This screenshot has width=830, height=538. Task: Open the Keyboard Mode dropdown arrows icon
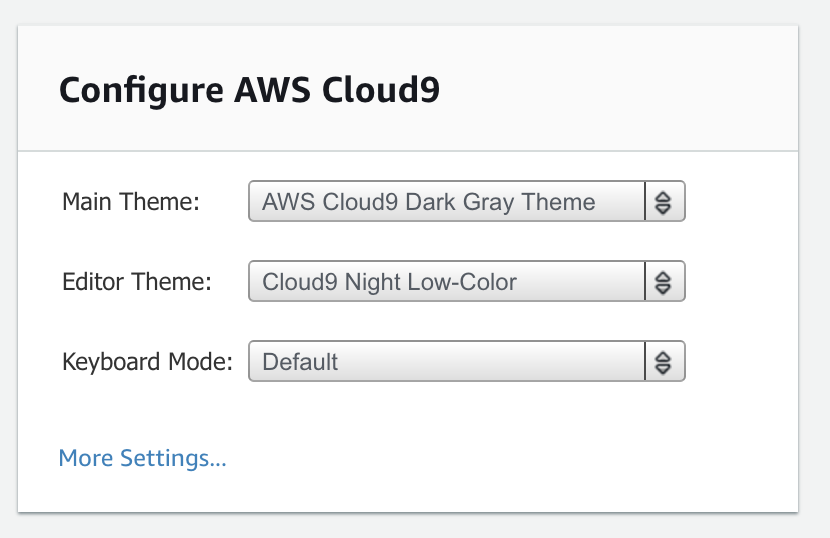coord(663,362)
